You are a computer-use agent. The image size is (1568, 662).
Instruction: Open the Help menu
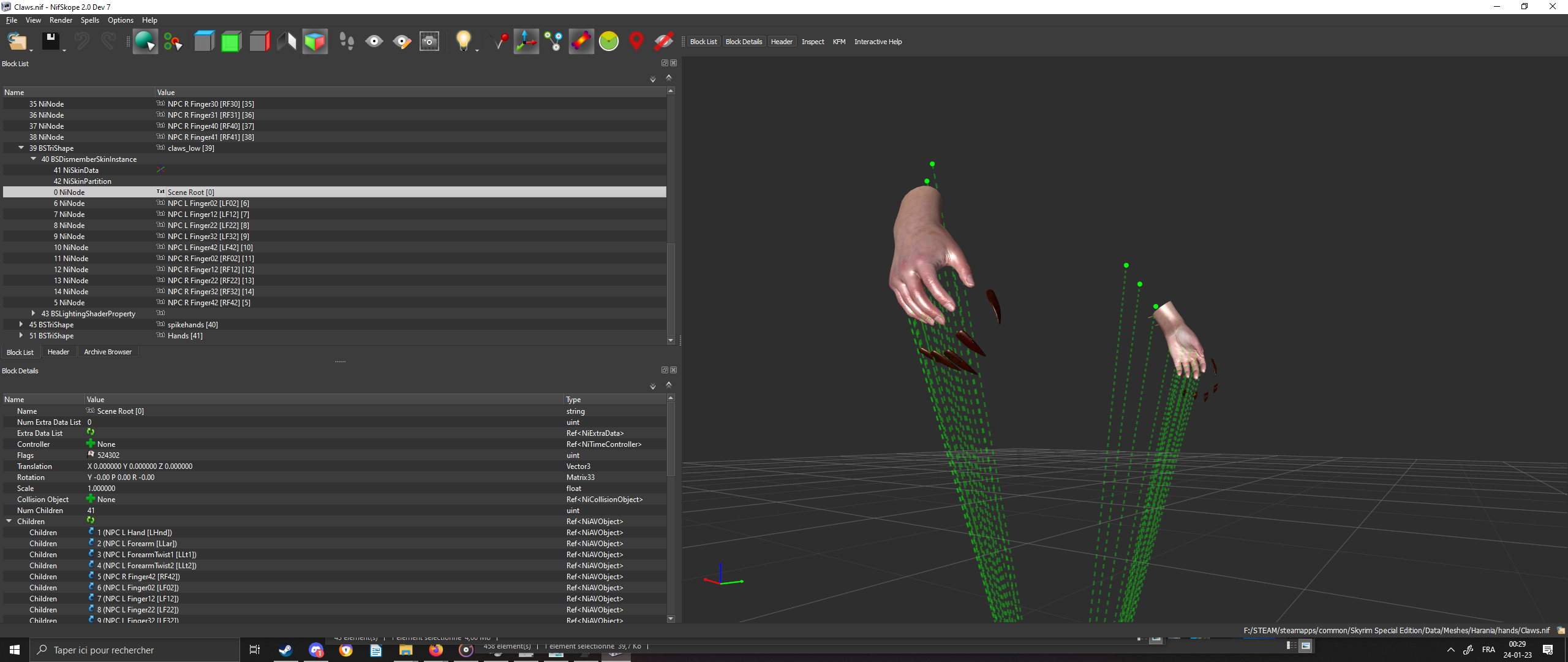click(x=149, y=20)
